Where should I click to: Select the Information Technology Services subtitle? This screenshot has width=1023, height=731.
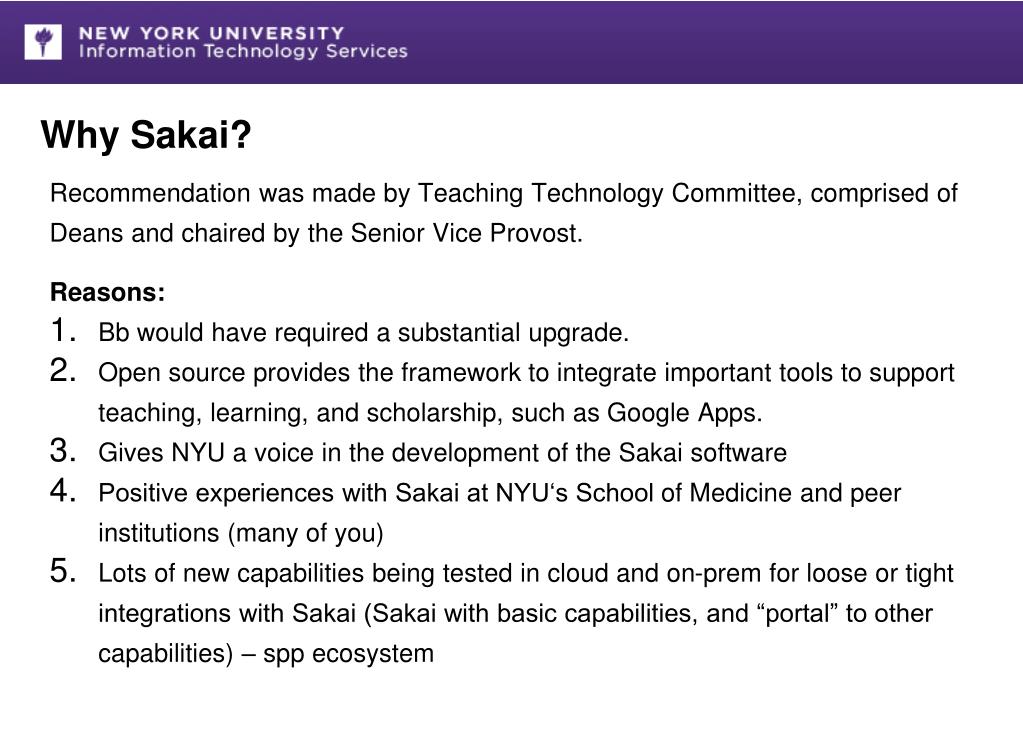tap(243, 52)
